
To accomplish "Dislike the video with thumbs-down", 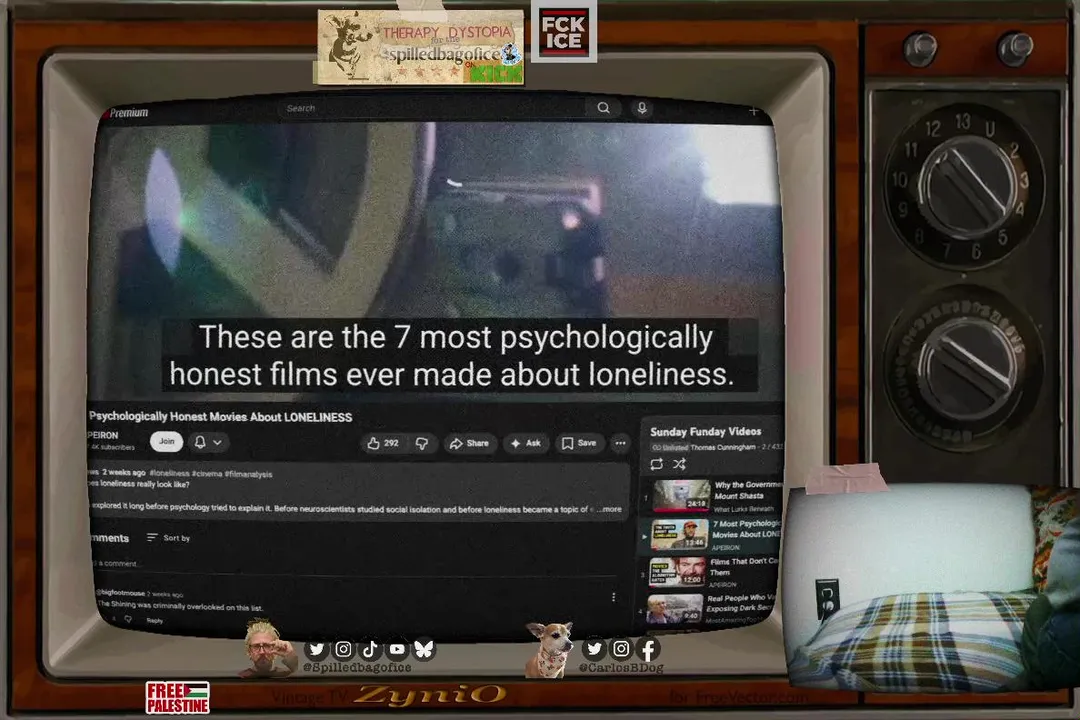I will (422, 443).
